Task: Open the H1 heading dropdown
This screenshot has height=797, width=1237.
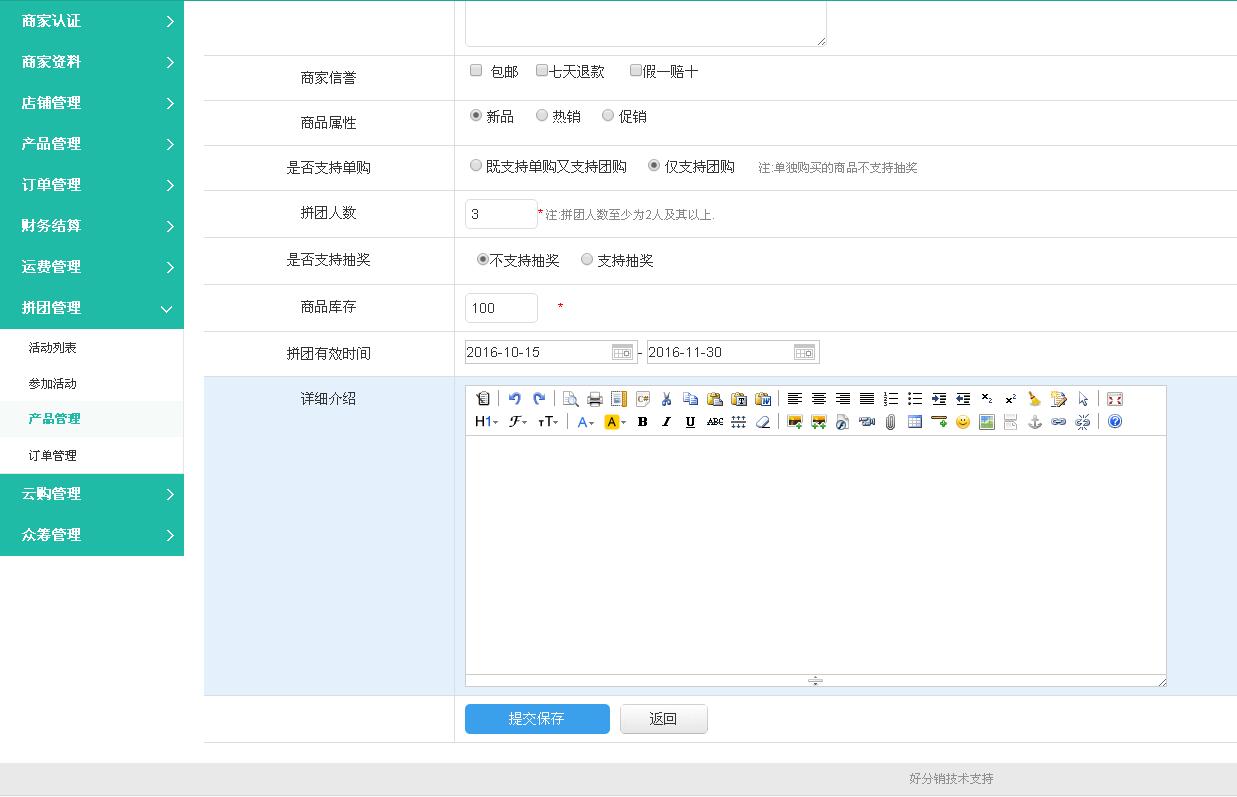Action: (x=486, y=422)
